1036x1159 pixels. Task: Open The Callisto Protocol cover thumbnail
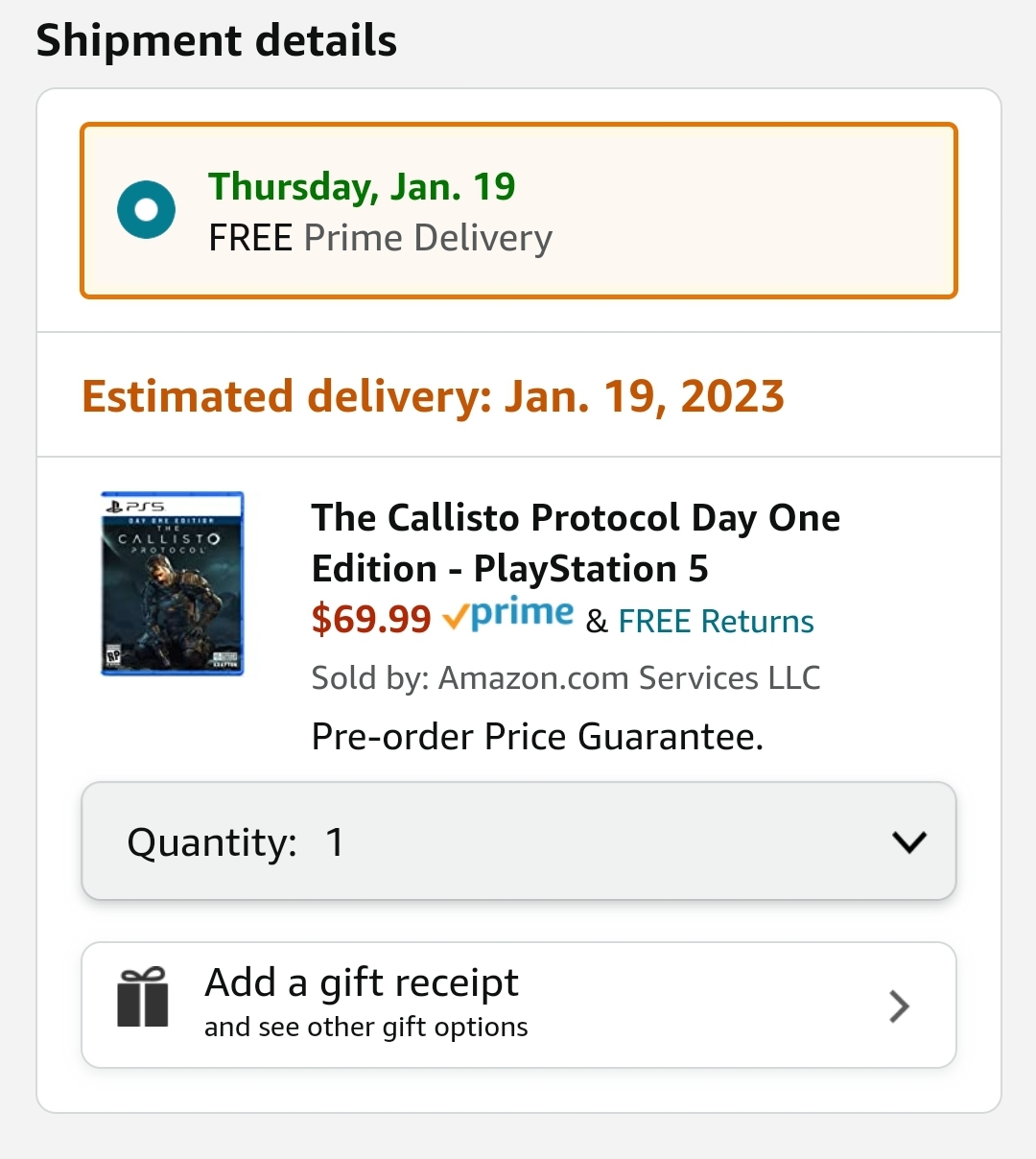[173, 583]
